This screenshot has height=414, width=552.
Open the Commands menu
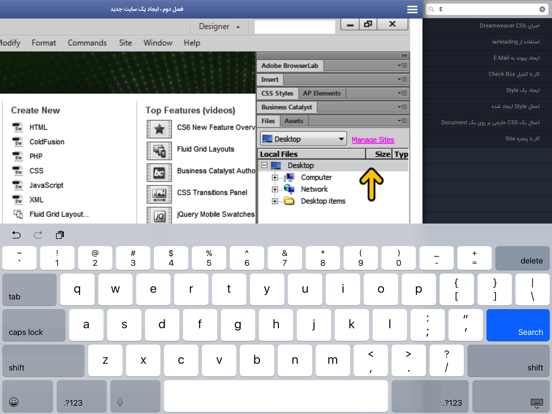(87, 43)
